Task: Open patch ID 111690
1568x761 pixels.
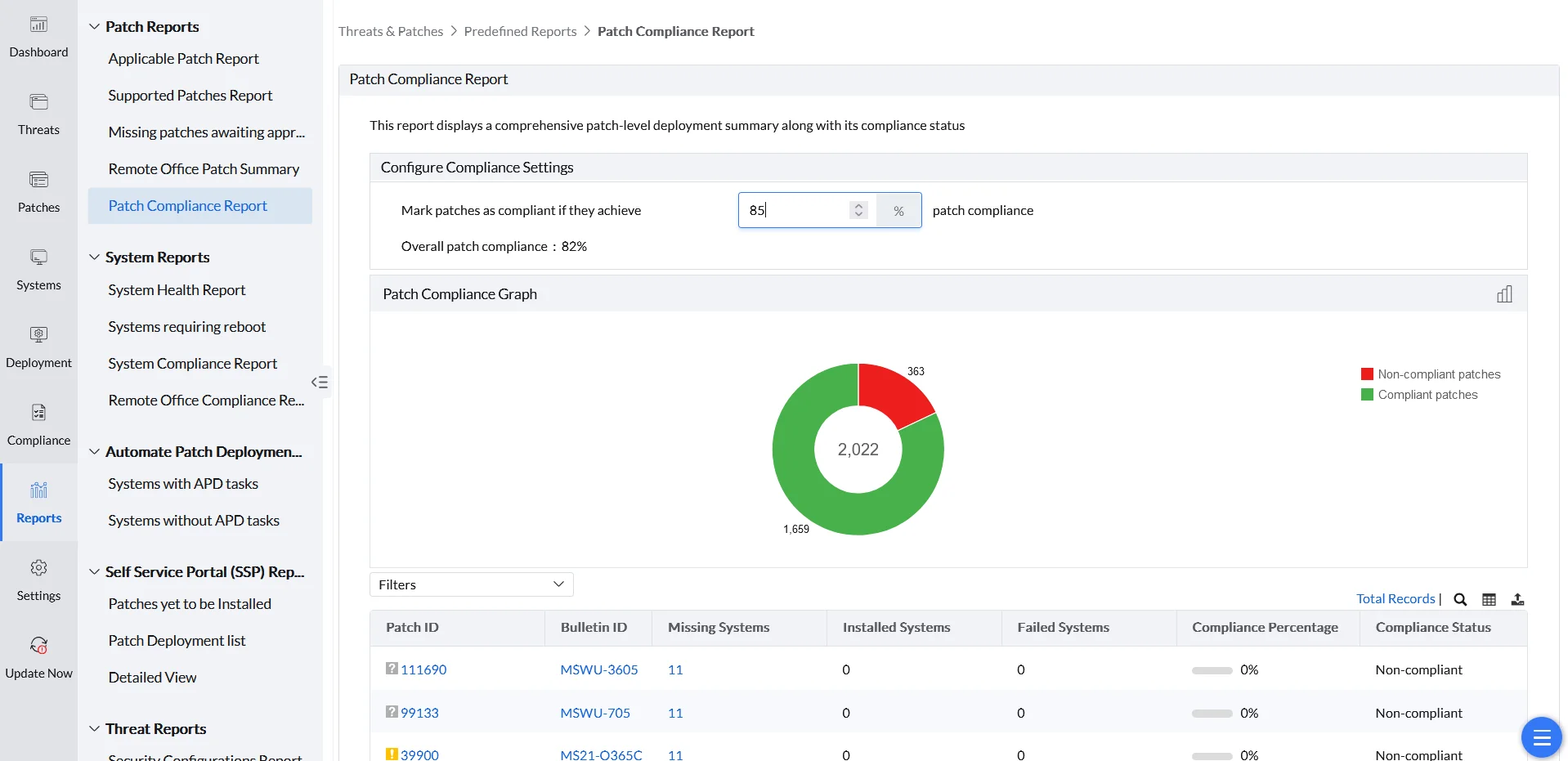Action: coord(423,669)
